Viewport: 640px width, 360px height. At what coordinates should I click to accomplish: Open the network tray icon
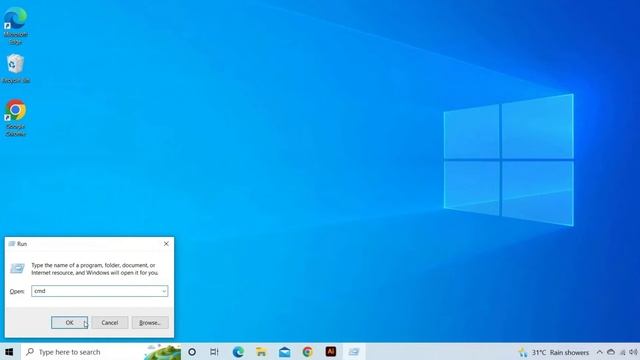point(623,352)
